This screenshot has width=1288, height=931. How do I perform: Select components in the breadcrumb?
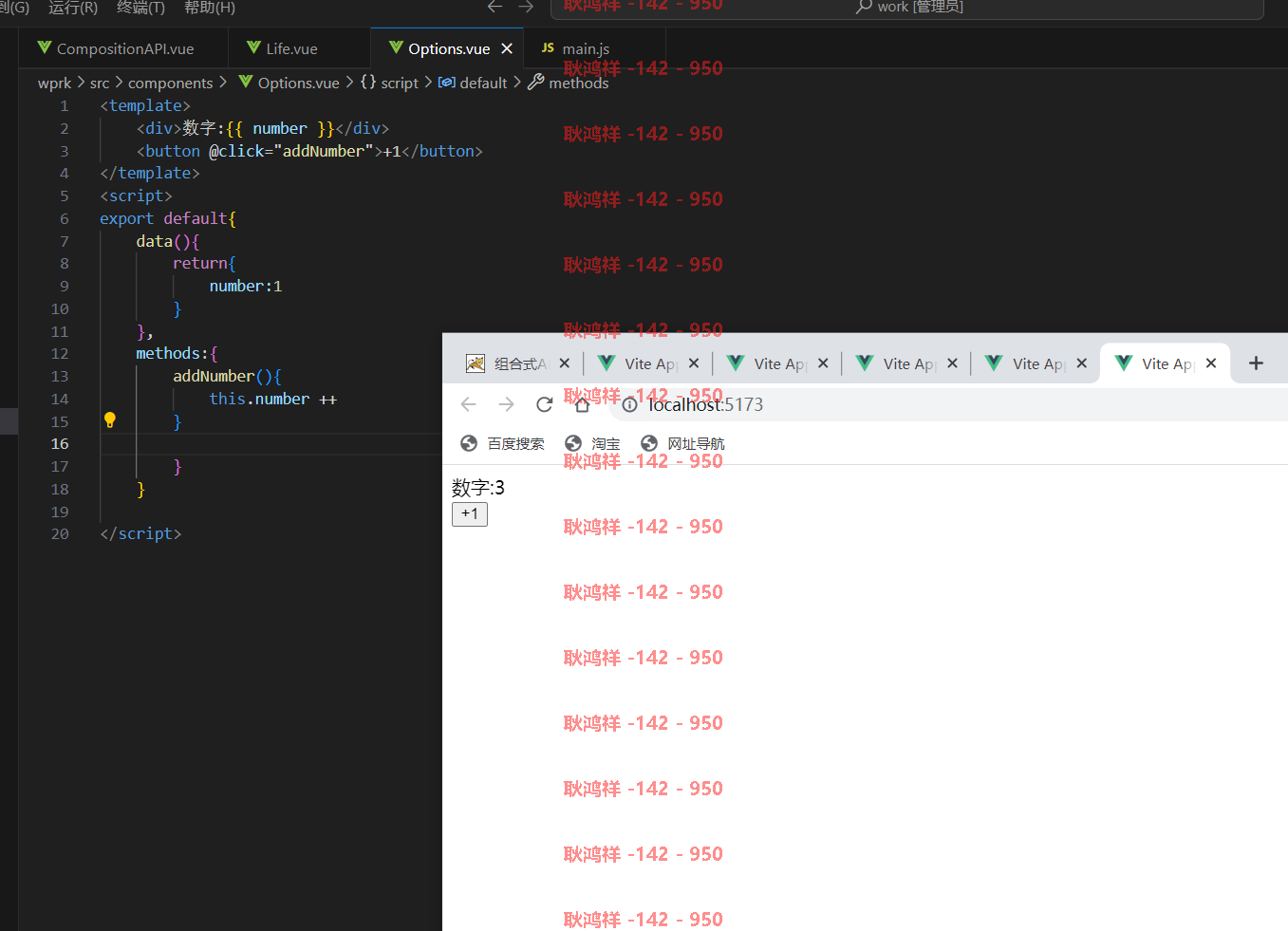click(x=170, y=84)
